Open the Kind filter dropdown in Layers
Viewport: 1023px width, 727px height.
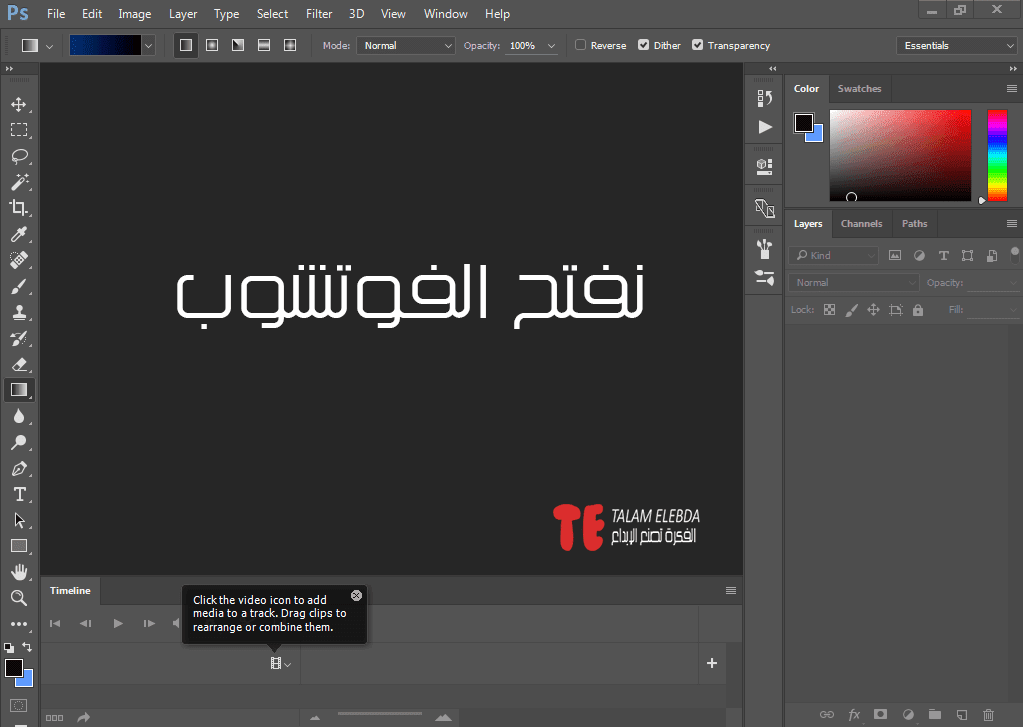833,255
